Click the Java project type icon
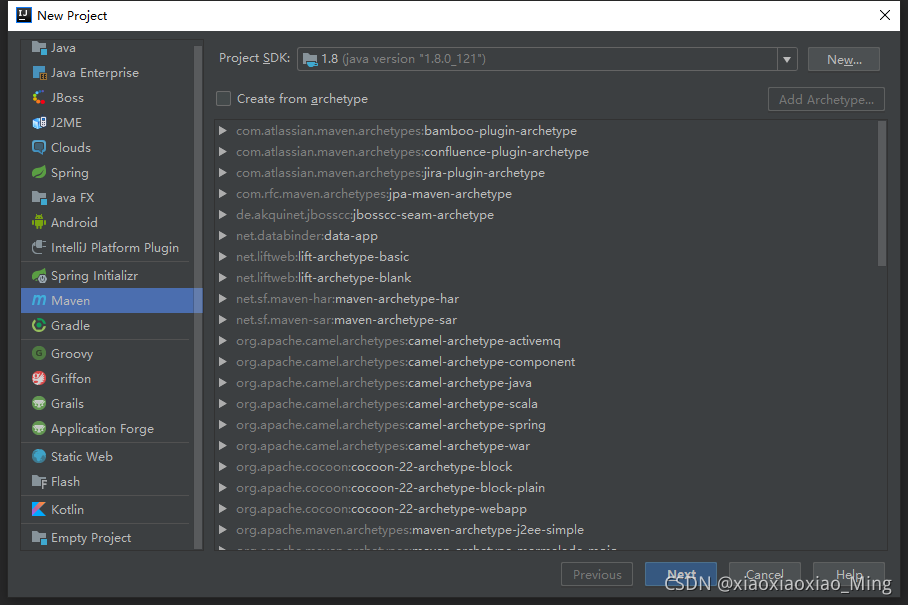 pos(39,48)
